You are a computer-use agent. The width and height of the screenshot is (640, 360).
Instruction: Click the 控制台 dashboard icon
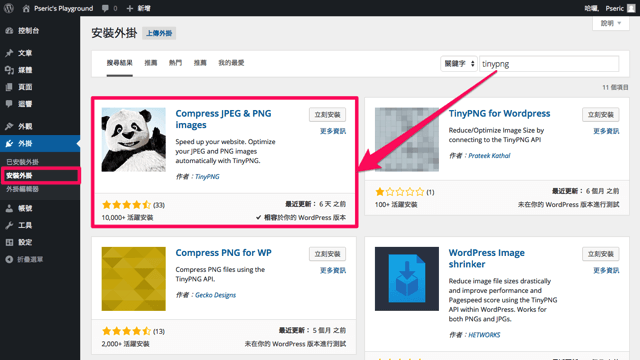click(x=9, y=31)
